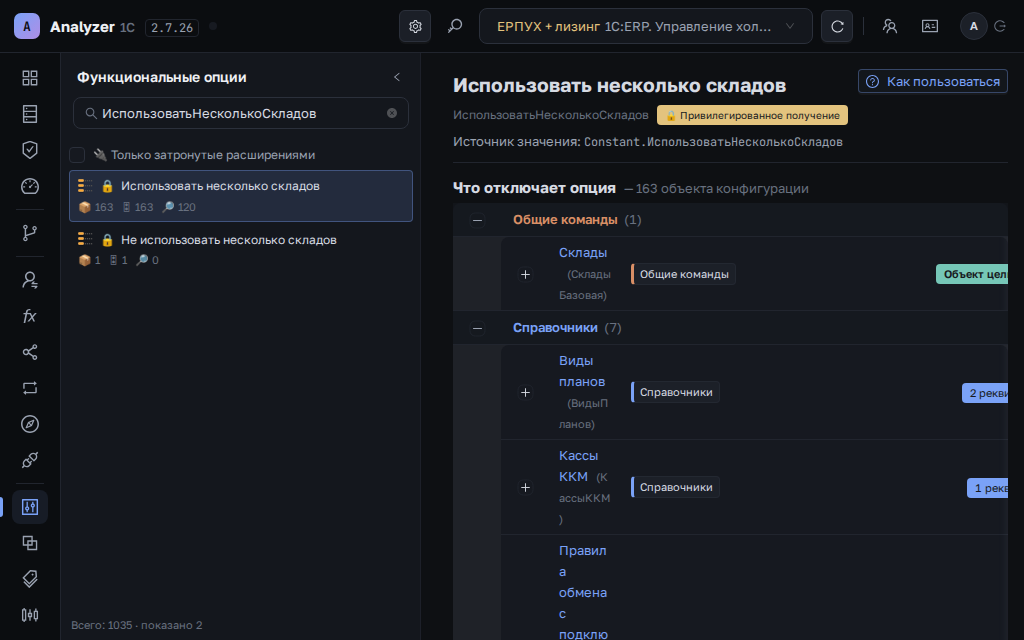Click Справочники tag in Кассы ККМ row

pyautogui.click(x=676, y=487)
